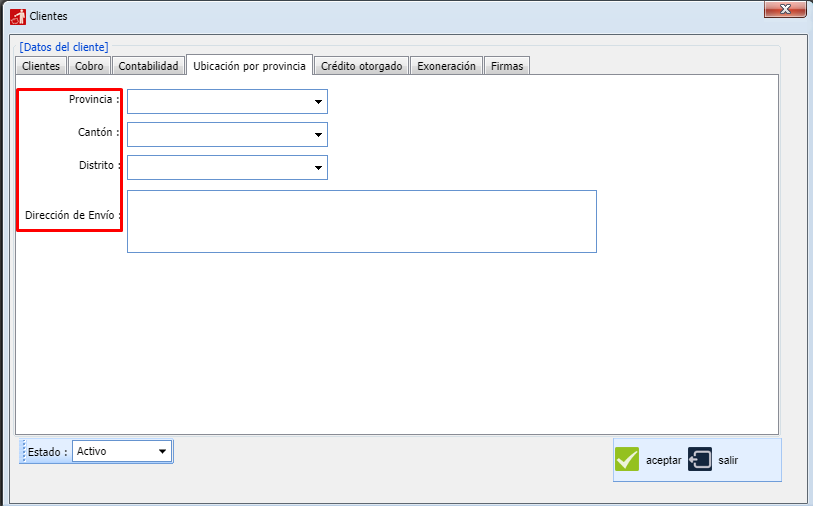Click the dotted grip handle beside Estado
This screenshot has height=506, width=813.
(23, 451)
